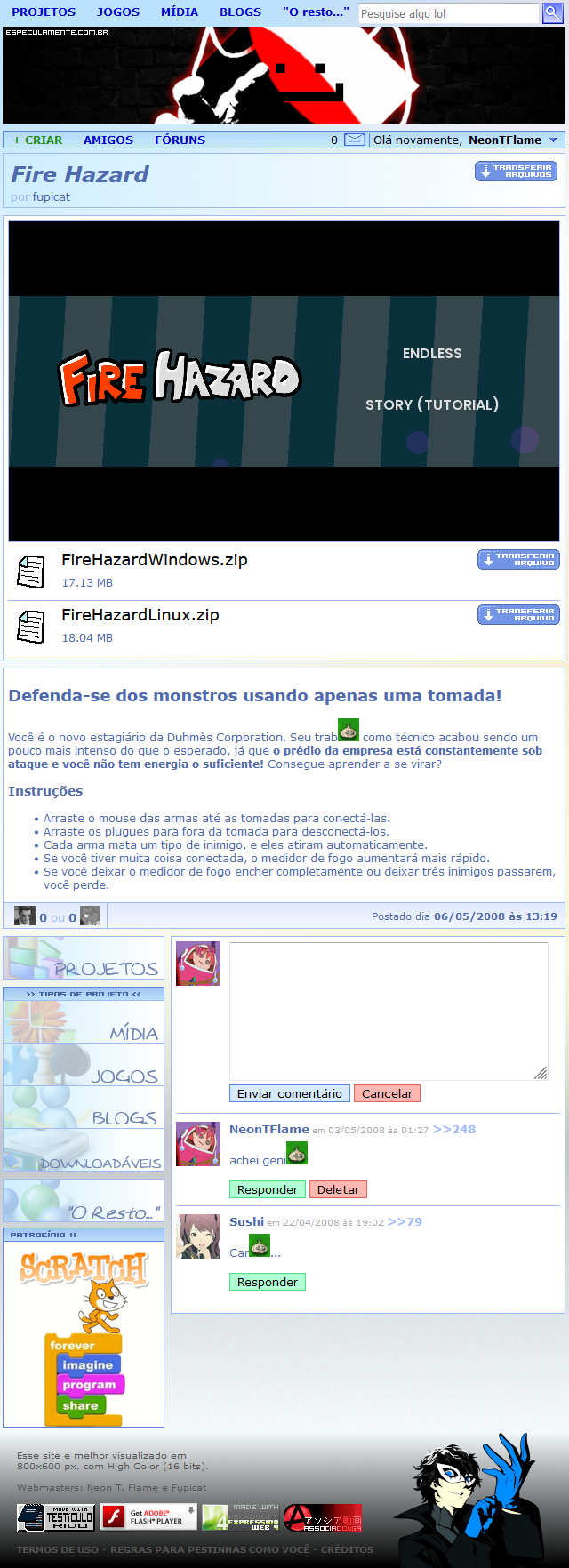Expand the NeonTFlame user menu arrow
Viewport: 569px width, 1568px height.
[x=554, y=140]
